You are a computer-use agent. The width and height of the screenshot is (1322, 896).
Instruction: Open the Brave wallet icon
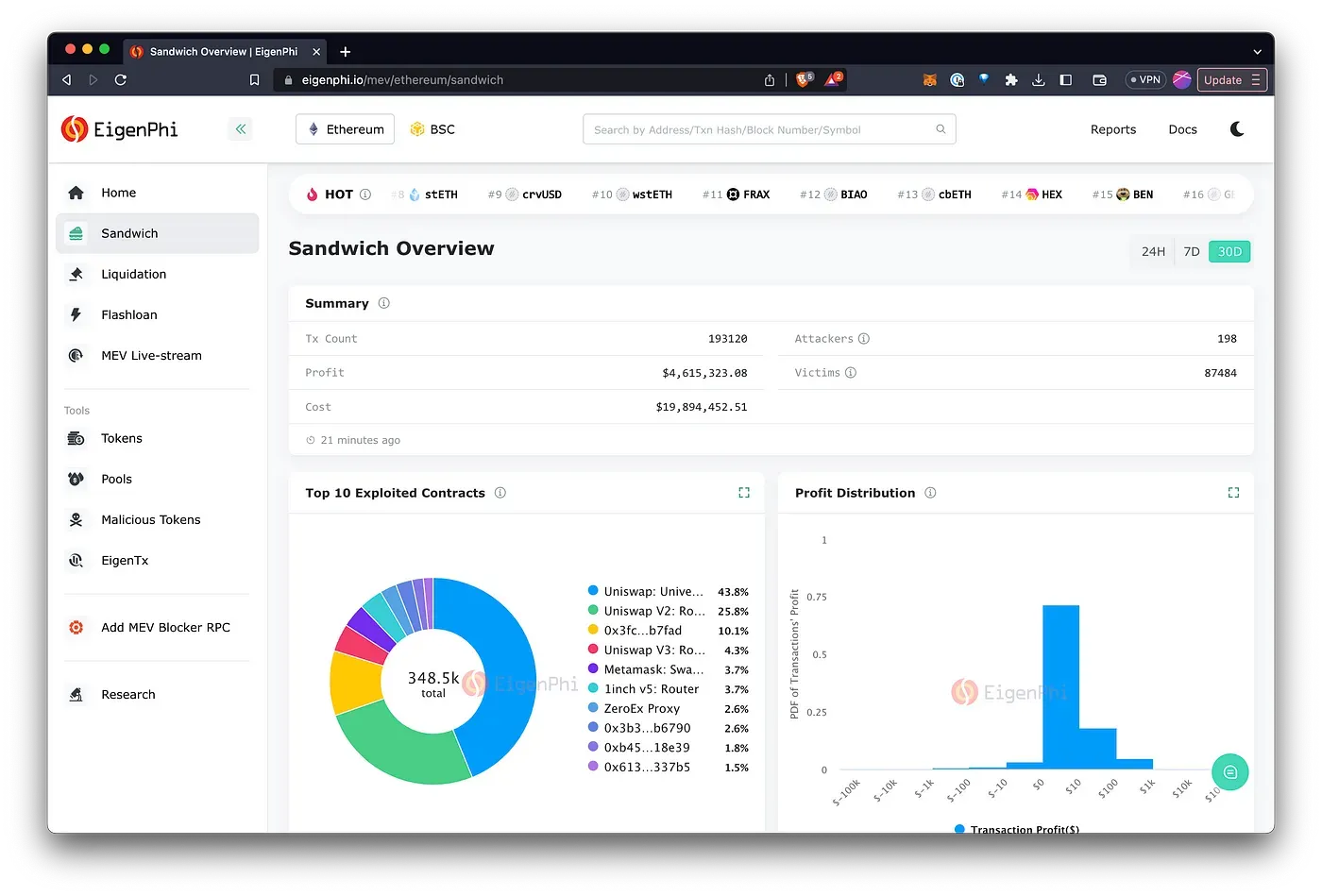1100,80
